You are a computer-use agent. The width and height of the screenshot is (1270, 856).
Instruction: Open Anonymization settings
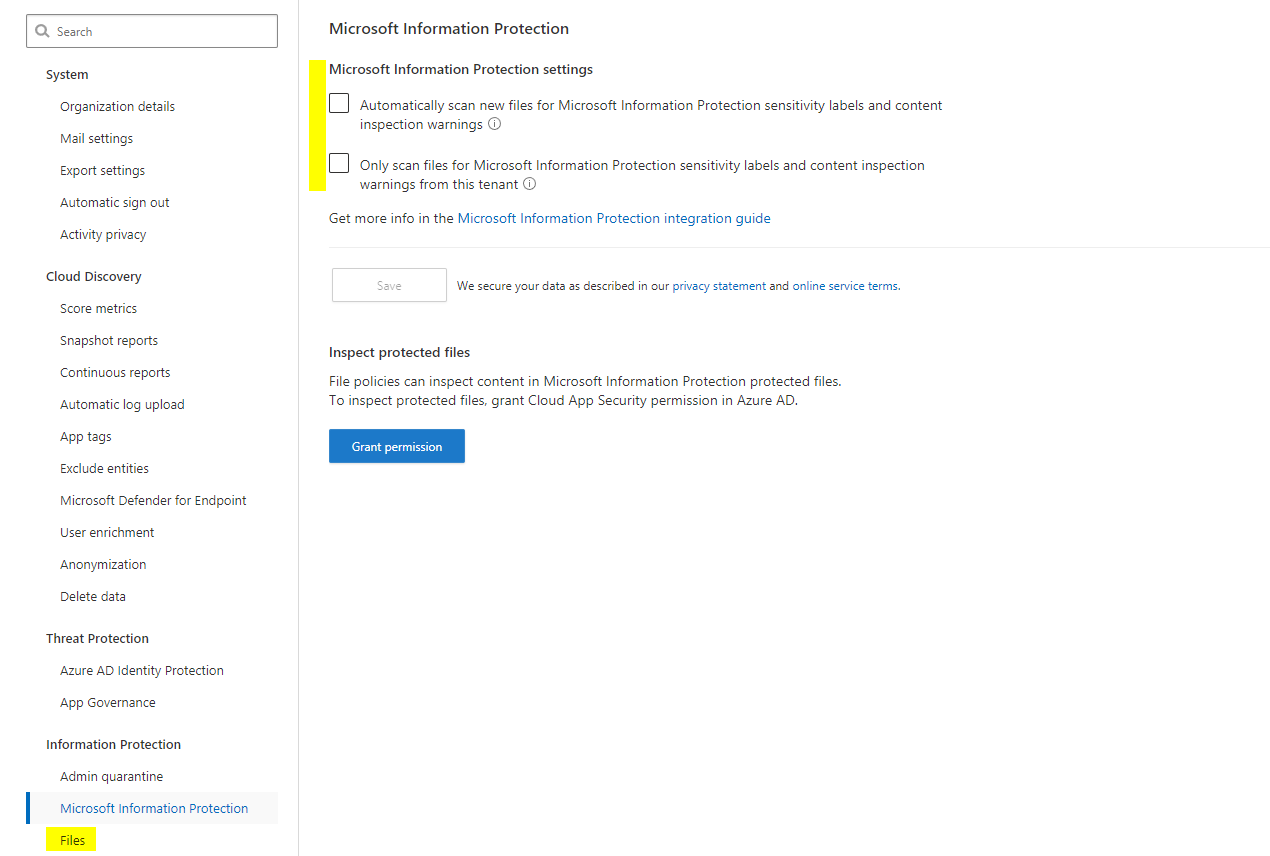(103, 565)
